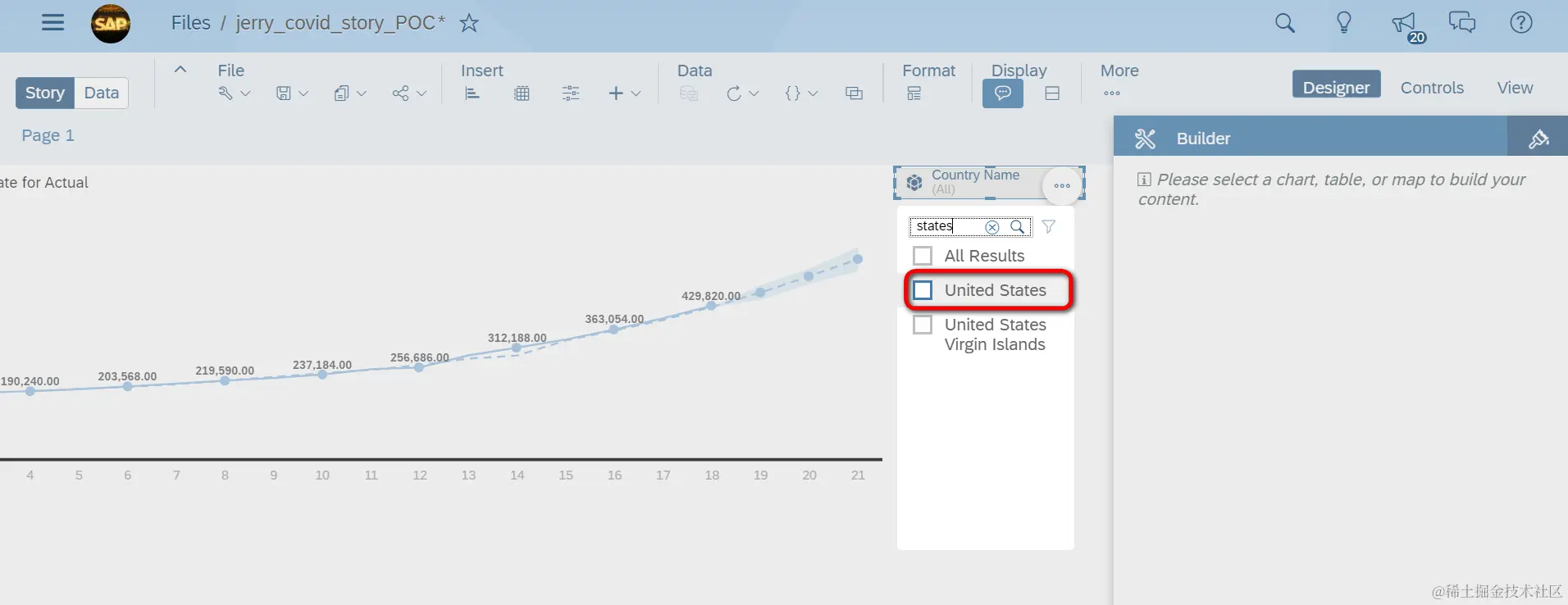Toggle the Display comment mode icon
Image resolution: width=1568 pixels, height=605 pixels.
point(1003,93)
